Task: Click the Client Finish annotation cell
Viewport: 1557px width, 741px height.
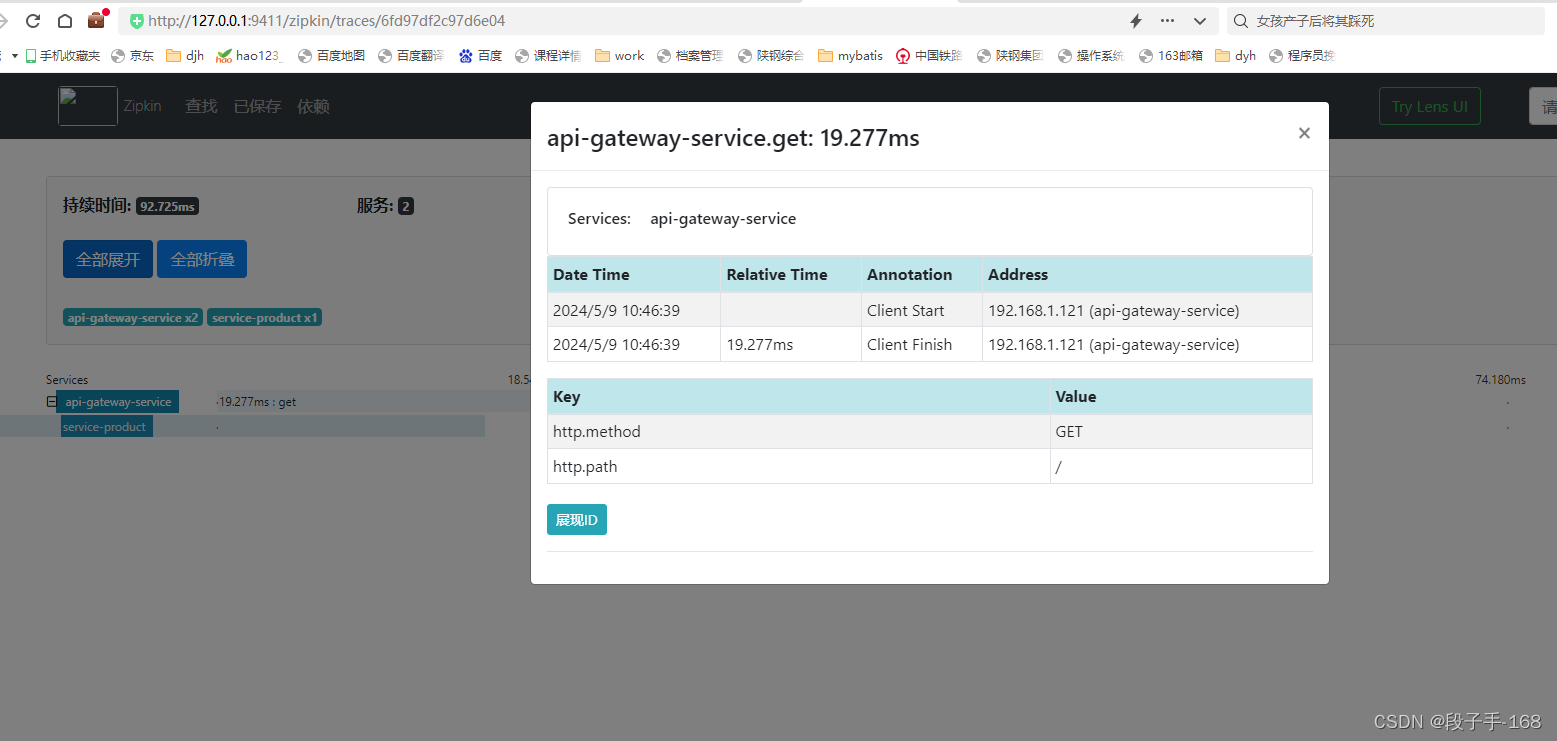Action: (922, 344)
